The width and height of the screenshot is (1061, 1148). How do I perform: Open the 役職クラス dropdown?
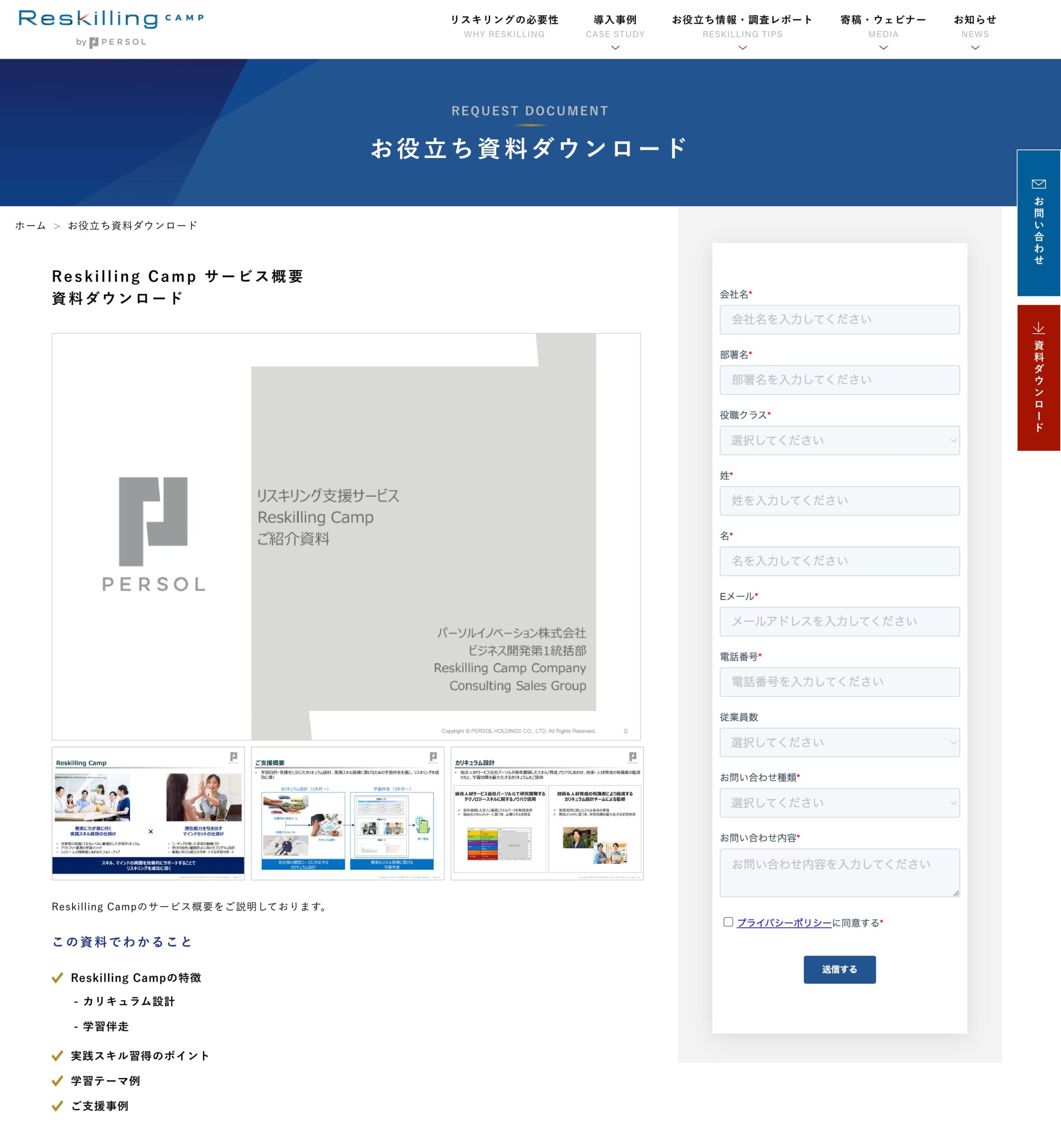[839, 440]
